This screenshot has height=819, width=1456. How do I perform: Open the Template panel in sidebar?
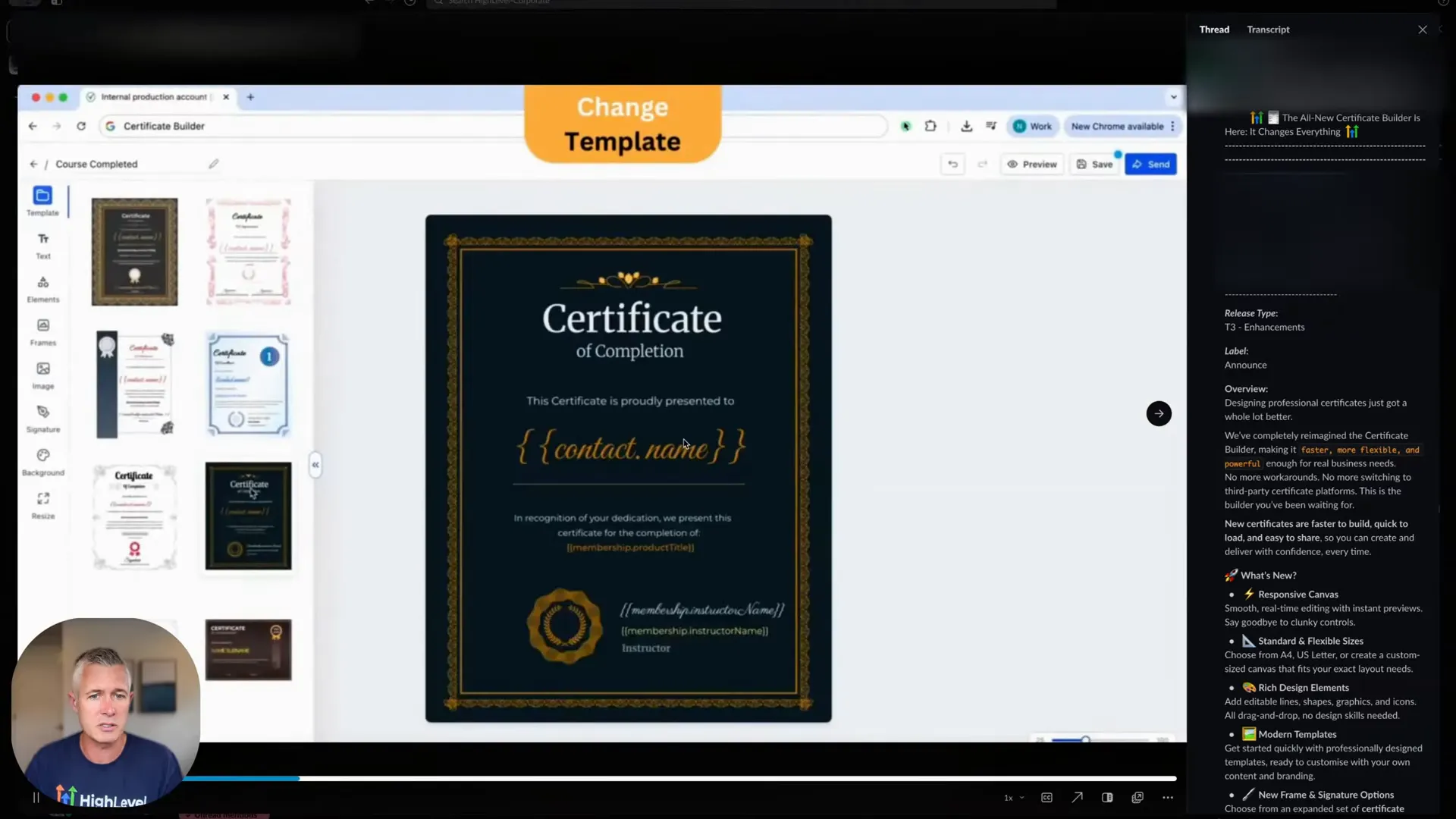42,201
